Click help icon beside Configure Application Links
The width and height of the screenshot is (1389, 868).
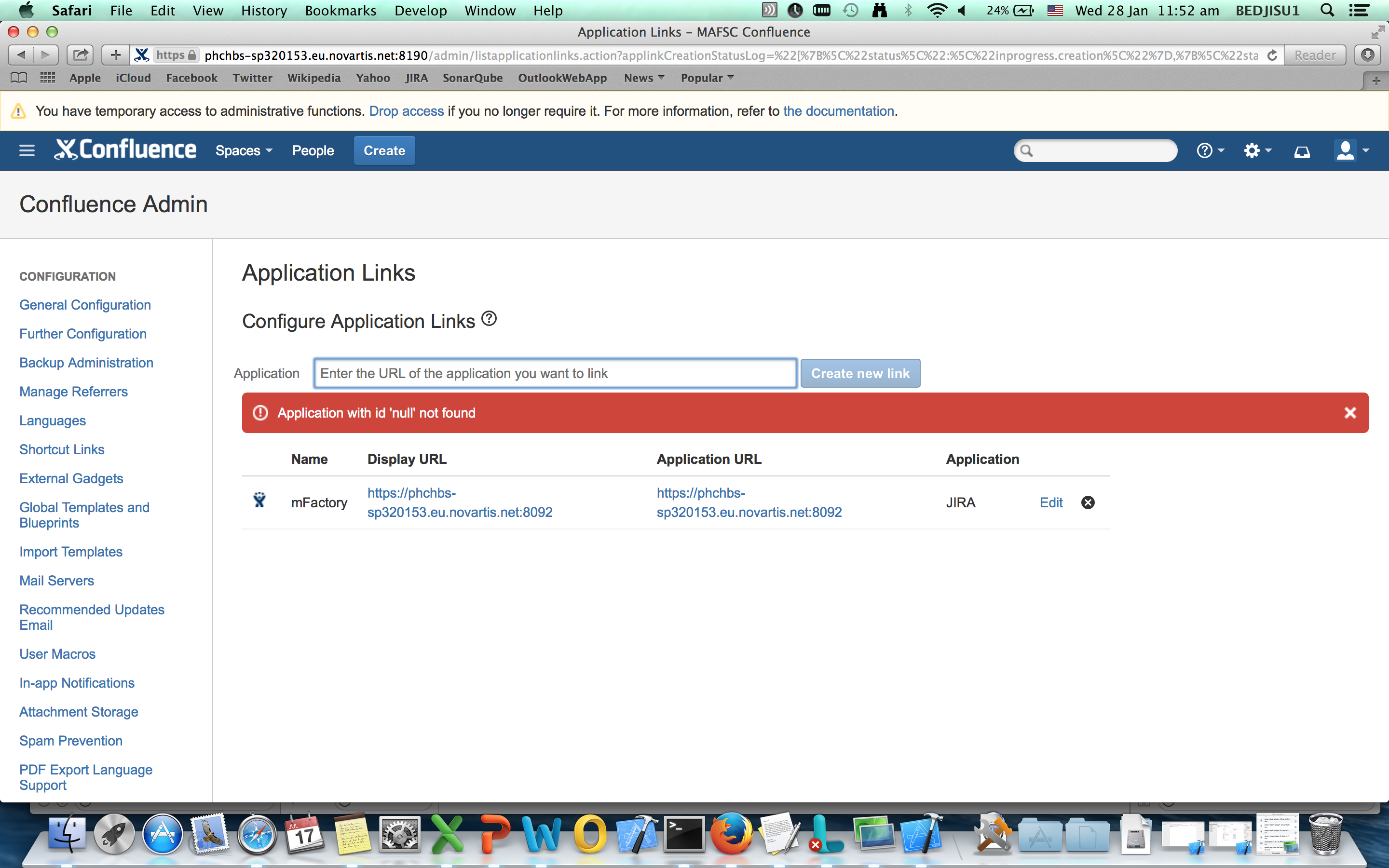click(x=489, y=319)
